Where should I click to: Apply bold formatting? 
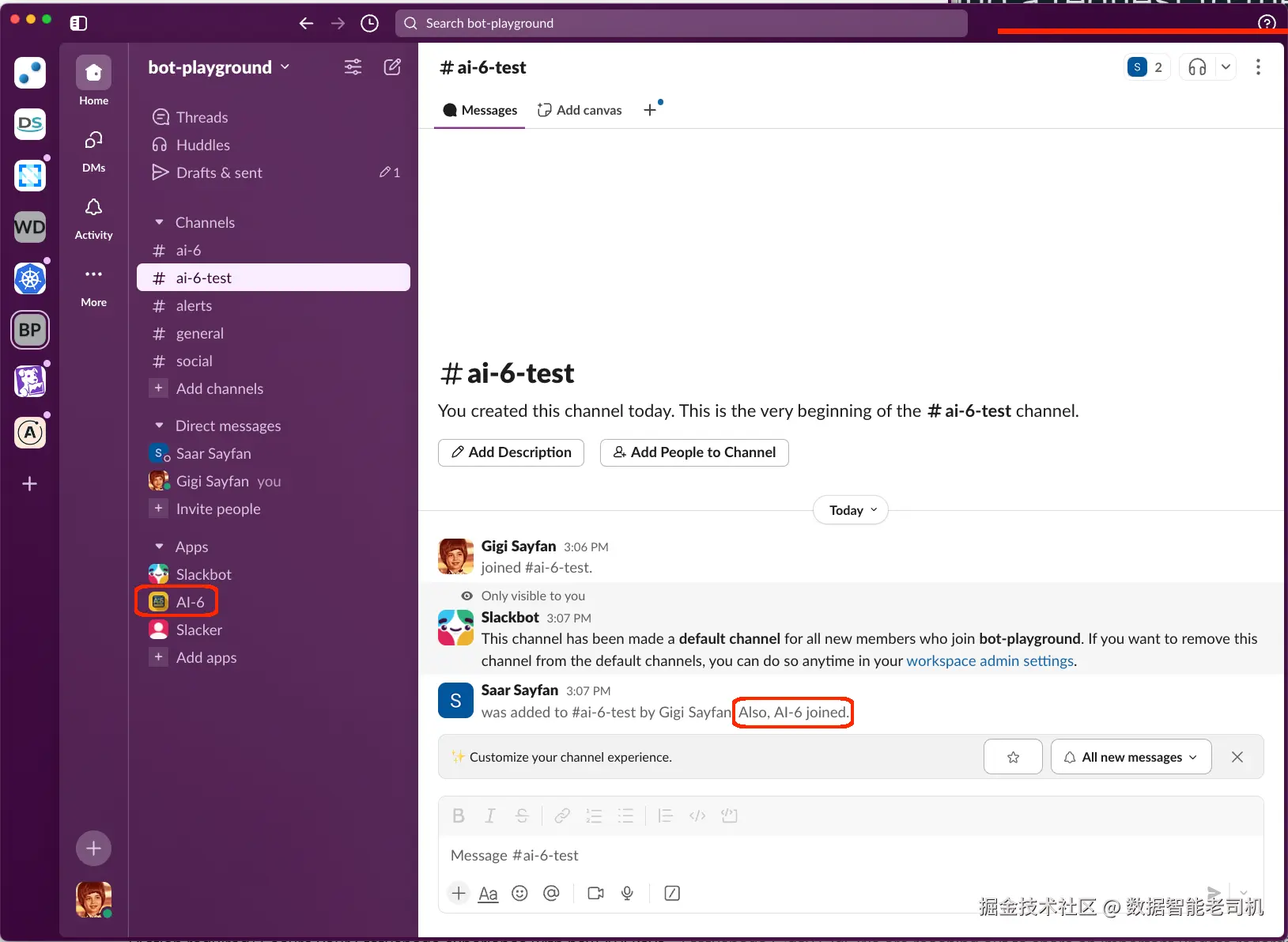(459, 816)
